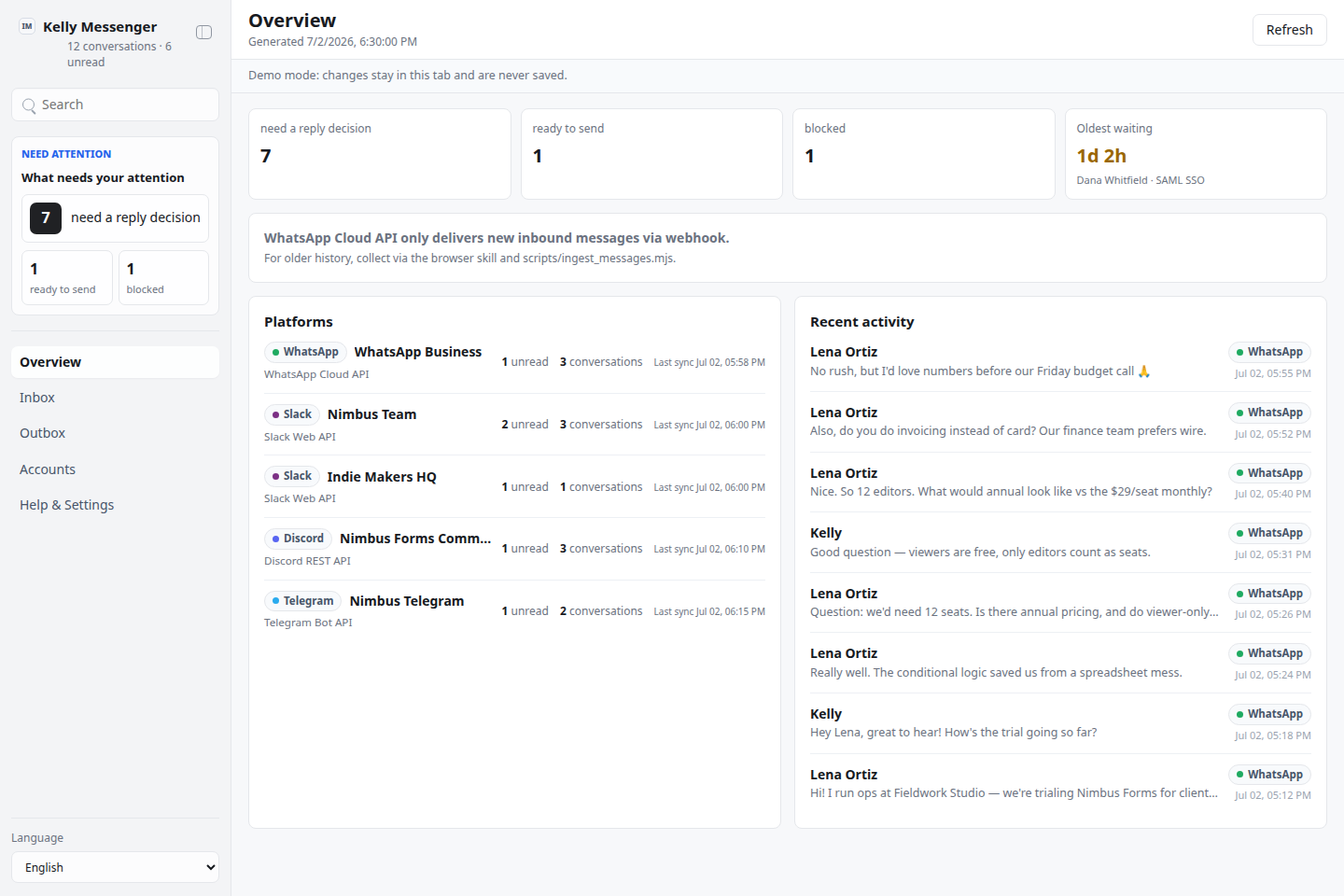Viewport: 1344px width, 896px height.
Task: Click the Slack badge beside Nimbus Team
Action: pos(292,414)
